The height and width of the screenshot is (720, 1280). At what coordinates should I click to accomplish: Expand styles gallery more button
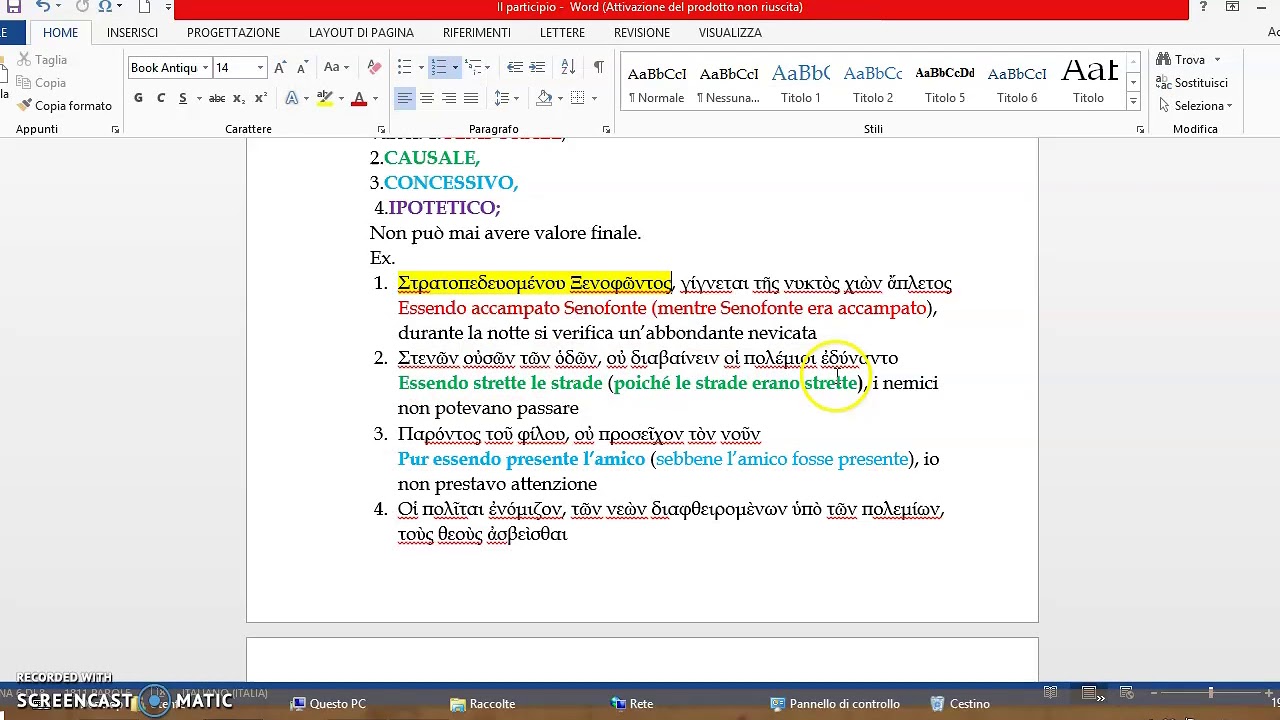1133,102
